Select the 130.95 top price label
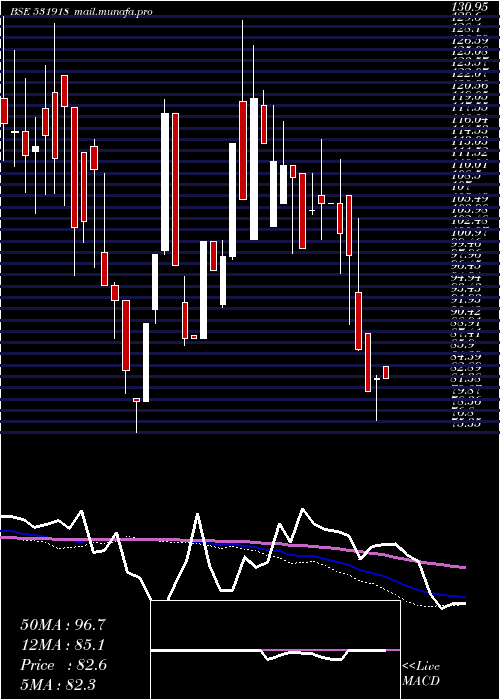The width and height of the screenshot is (500, 700). pyautogui.click(x=471, y=8)
